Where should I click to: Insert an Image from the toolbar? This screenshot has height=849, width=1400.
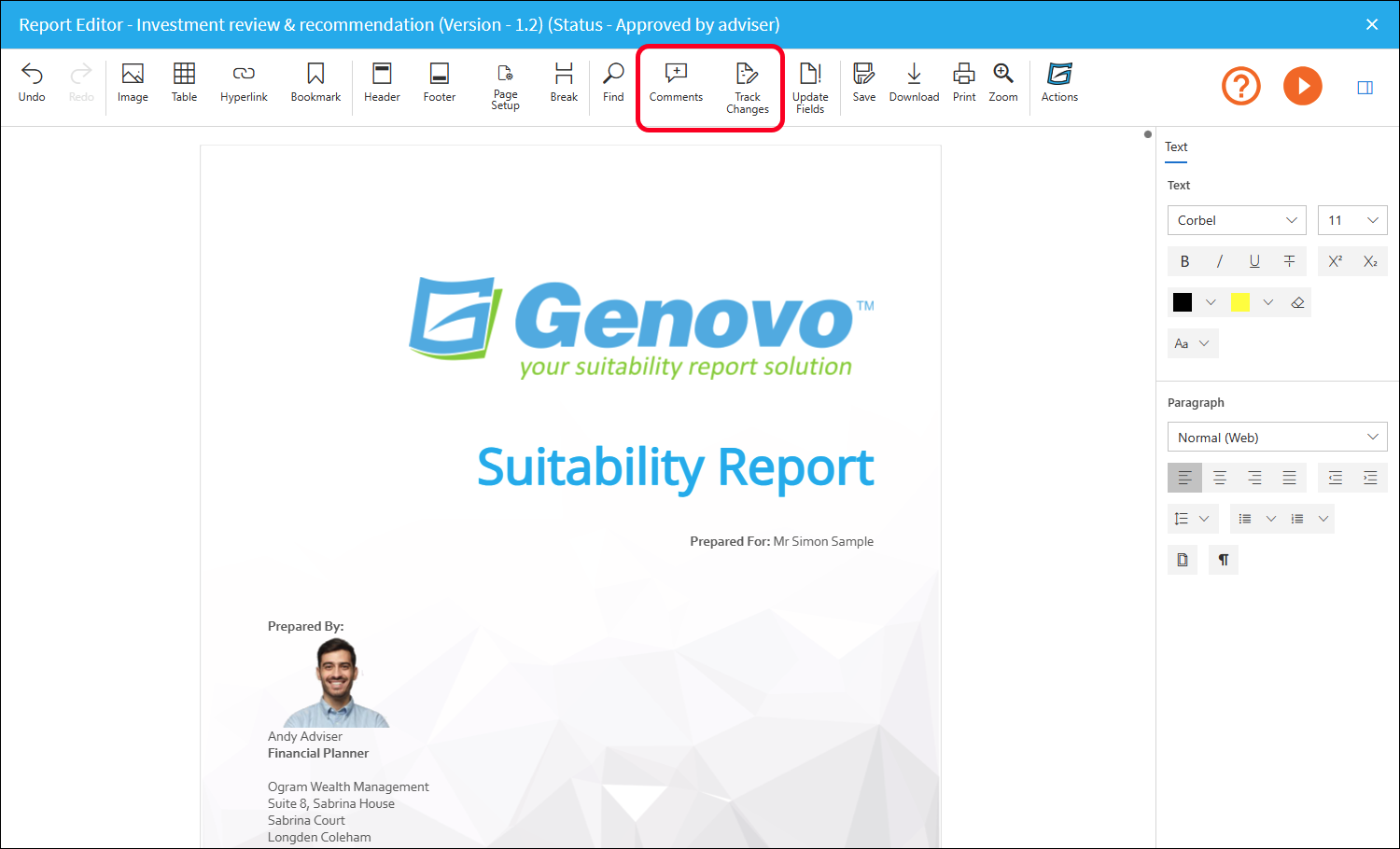click(133, 83)
